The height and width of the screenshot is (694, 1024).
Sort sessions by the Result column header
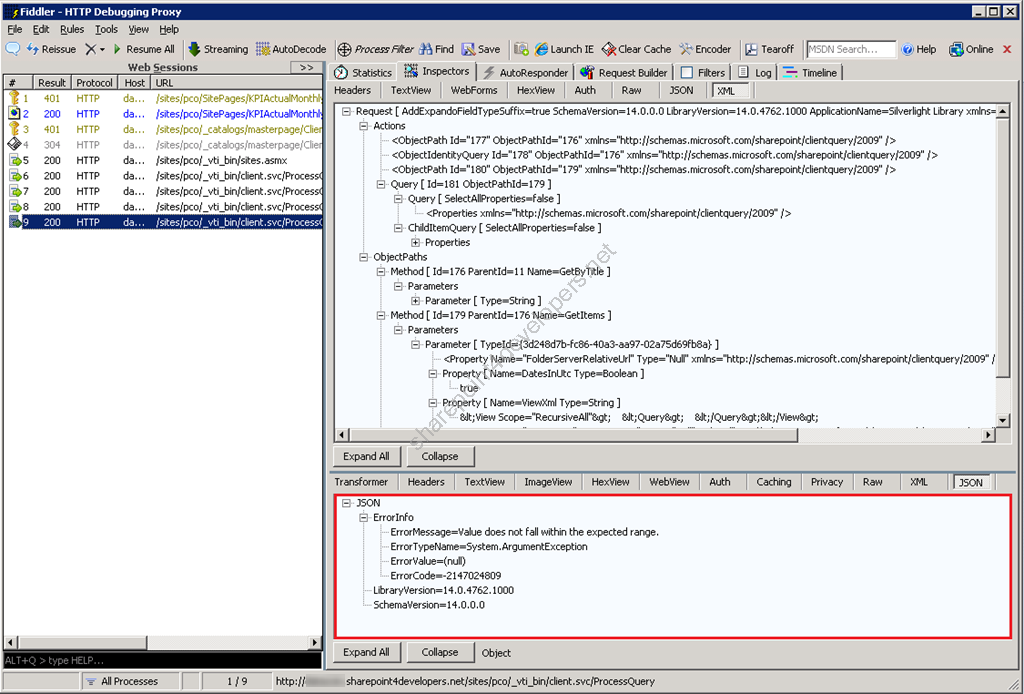coord(52,83)
